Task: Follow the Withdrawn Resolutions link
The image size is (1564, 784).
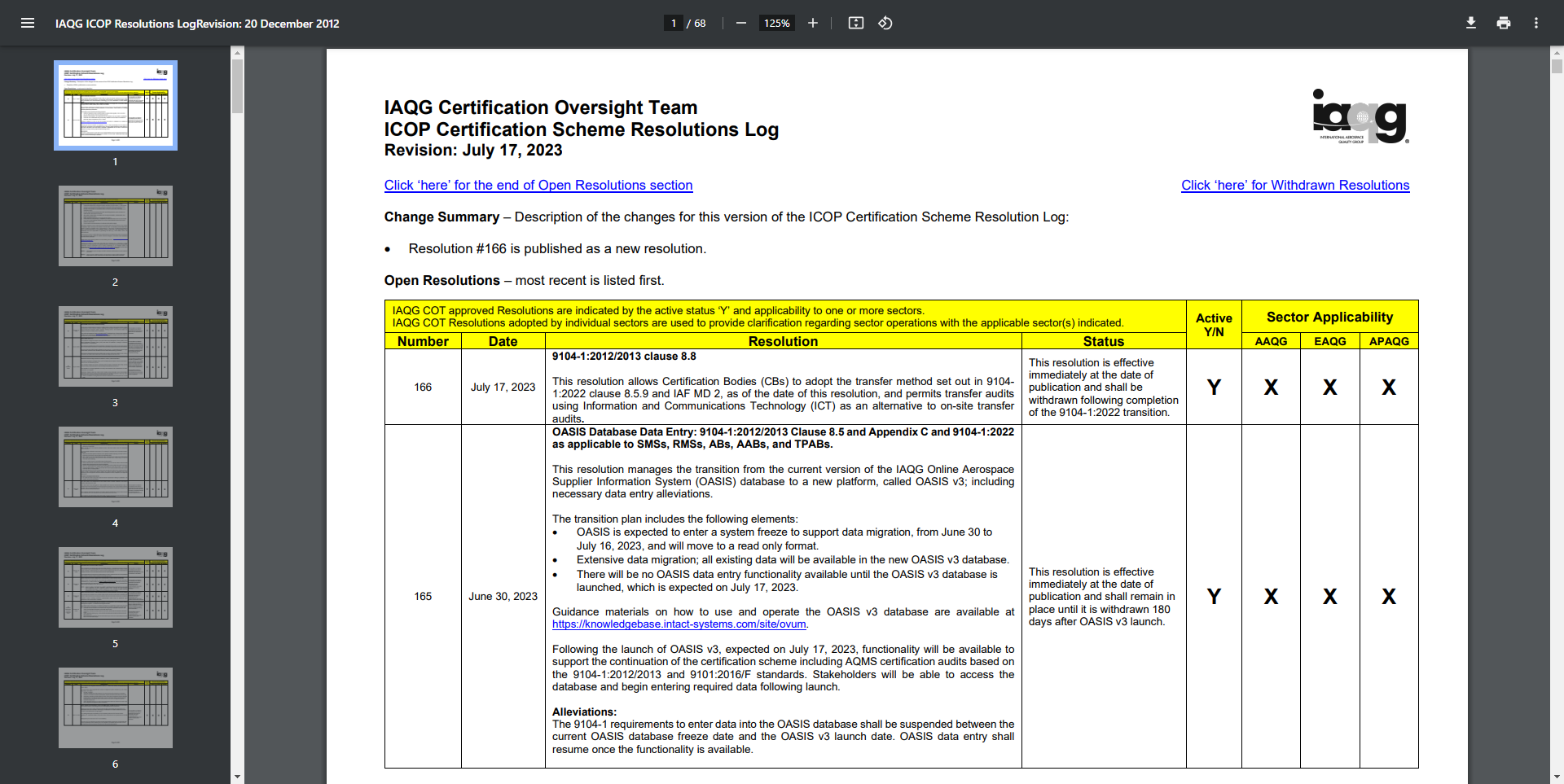Action: 1295,185
